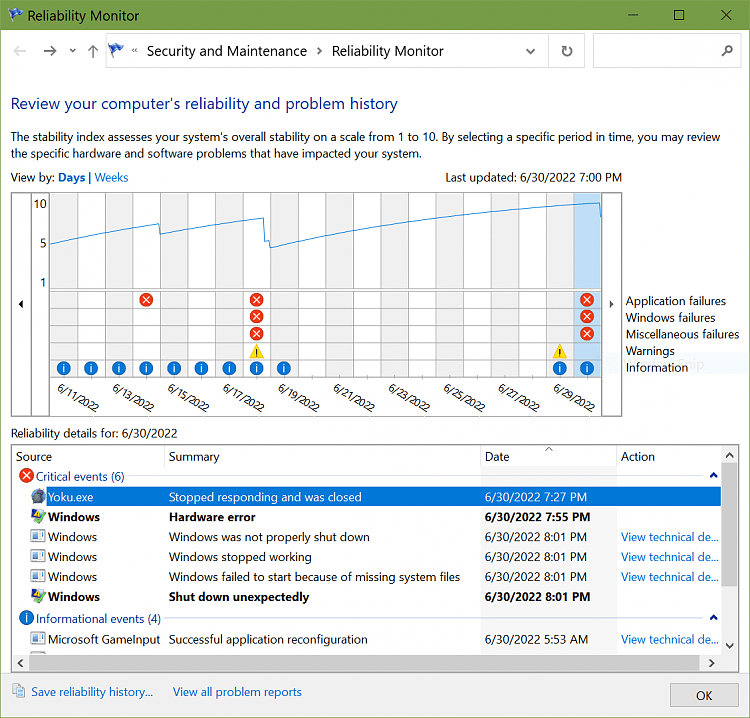Select application failure marker on 6/18/2022

pos(257,300)
